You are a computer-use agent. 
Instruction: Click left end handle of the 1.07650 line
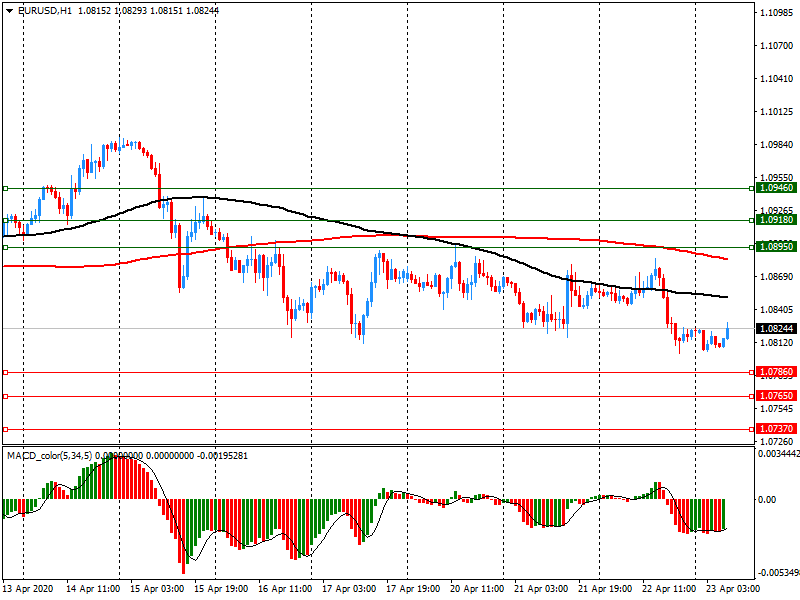tap(6, 396)
